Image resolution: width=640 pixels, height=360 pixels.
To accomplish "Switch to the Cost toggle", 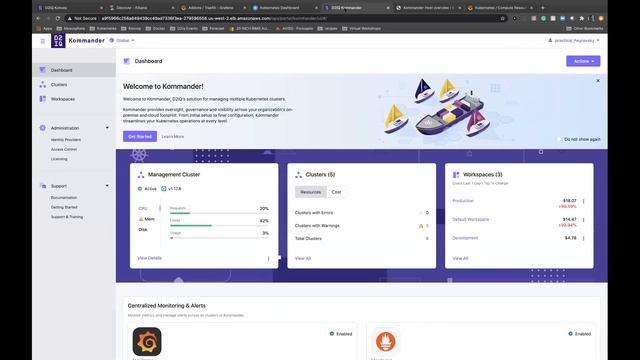I will 336,192.
